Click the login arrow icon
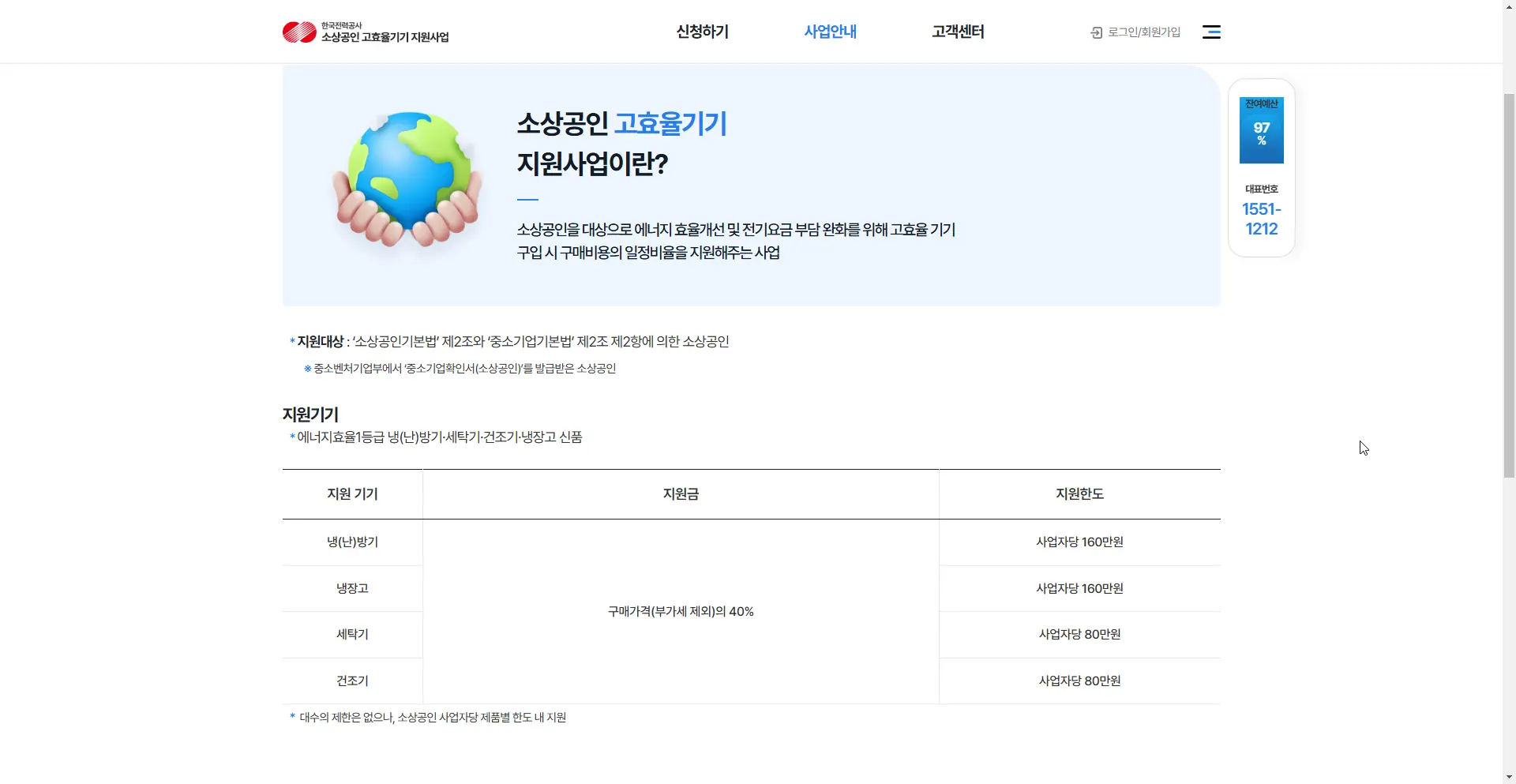 1096,33
